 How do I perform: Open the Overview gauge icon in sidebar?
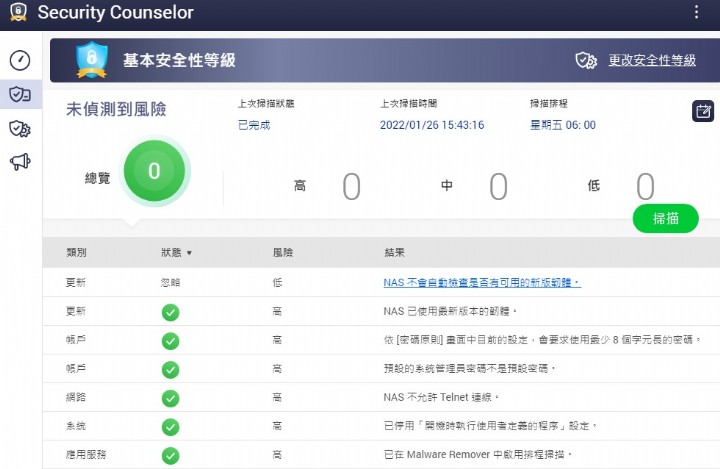[x=20, y=60]
